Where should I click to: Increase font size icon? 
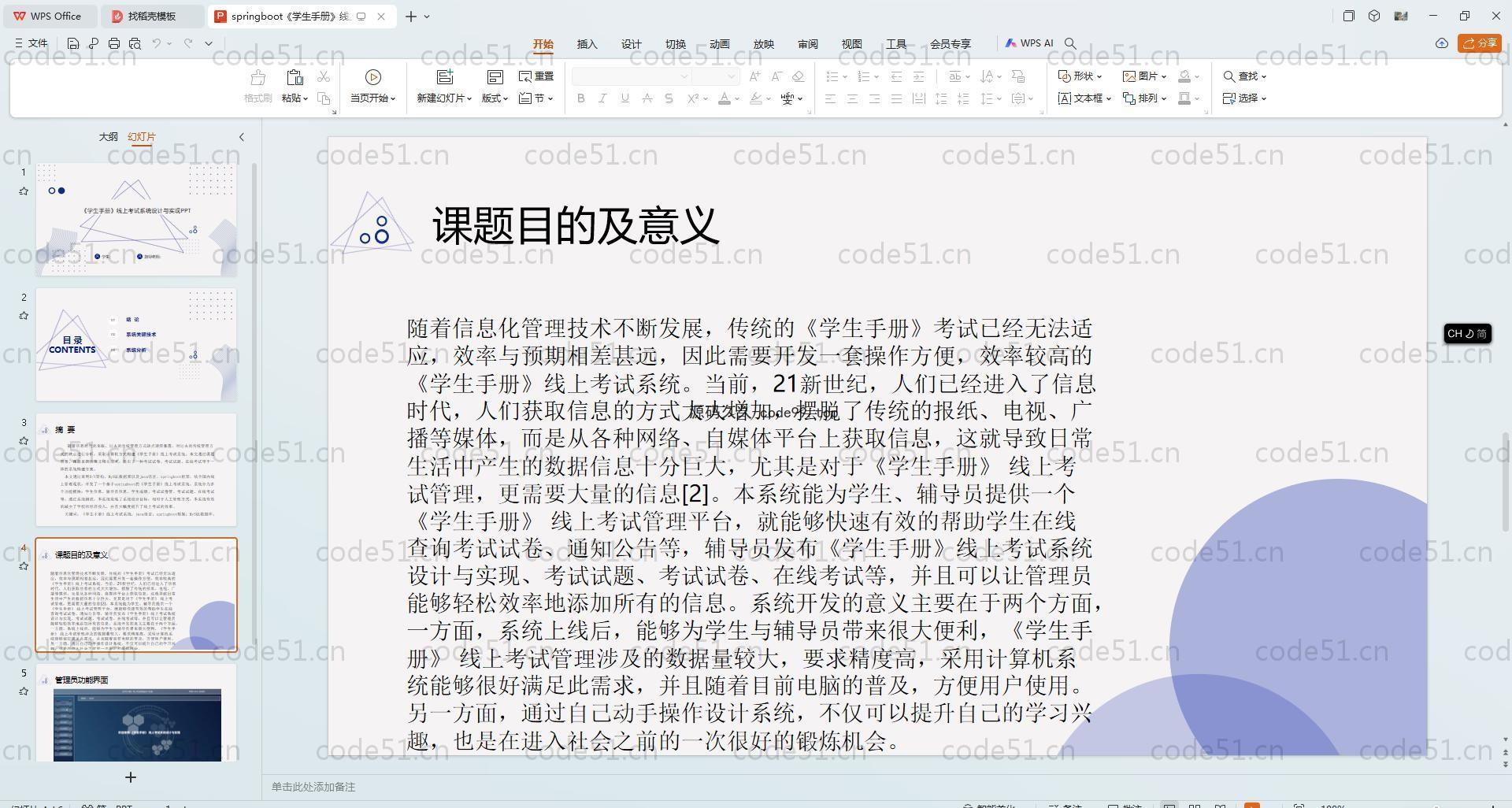click(755, 76)
